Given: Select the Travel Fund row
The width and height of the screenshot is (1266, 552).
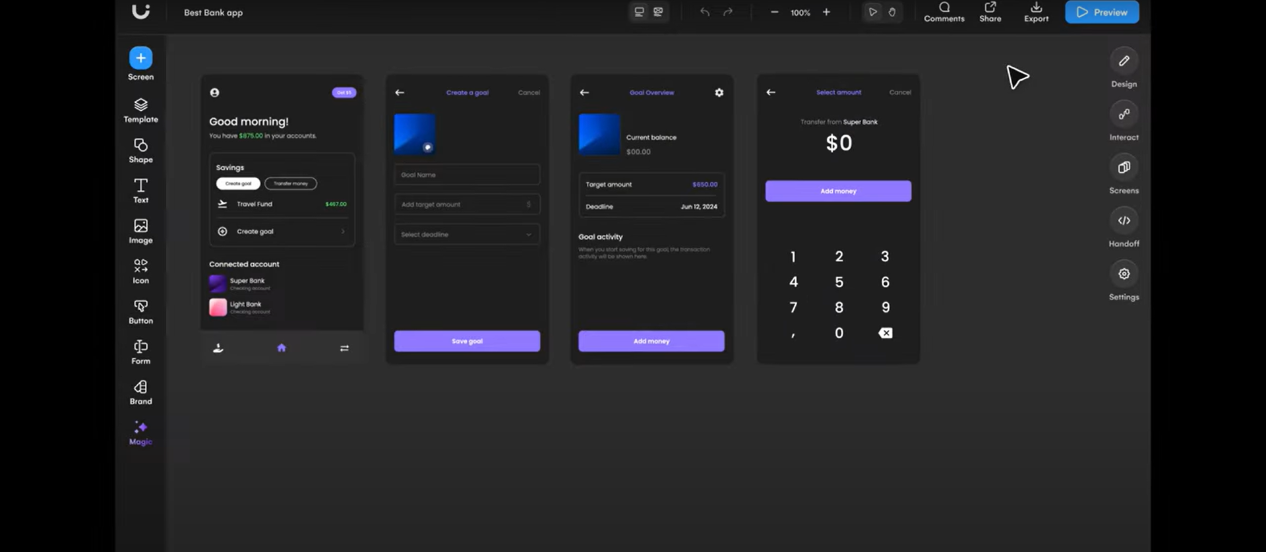Looking at the screenshot, I should click(282, 204).
